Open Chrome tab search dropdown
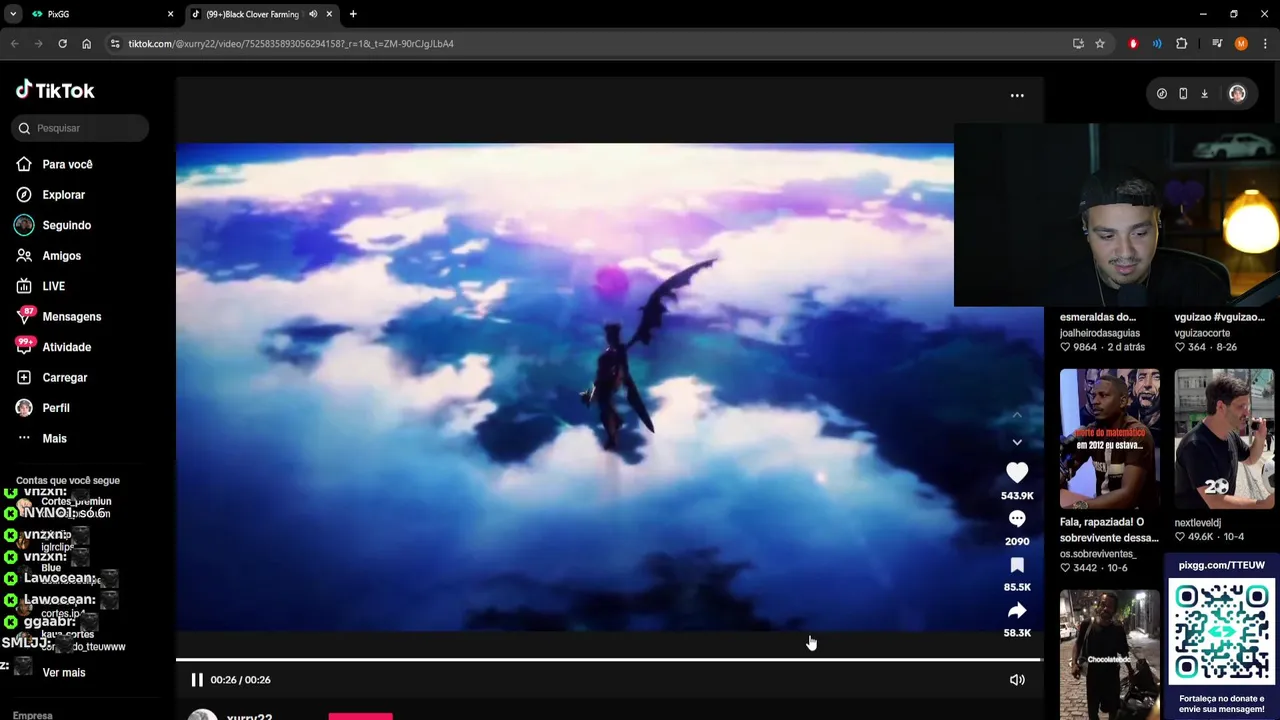This screenshot has width=1280, height=720. [13, 14]
